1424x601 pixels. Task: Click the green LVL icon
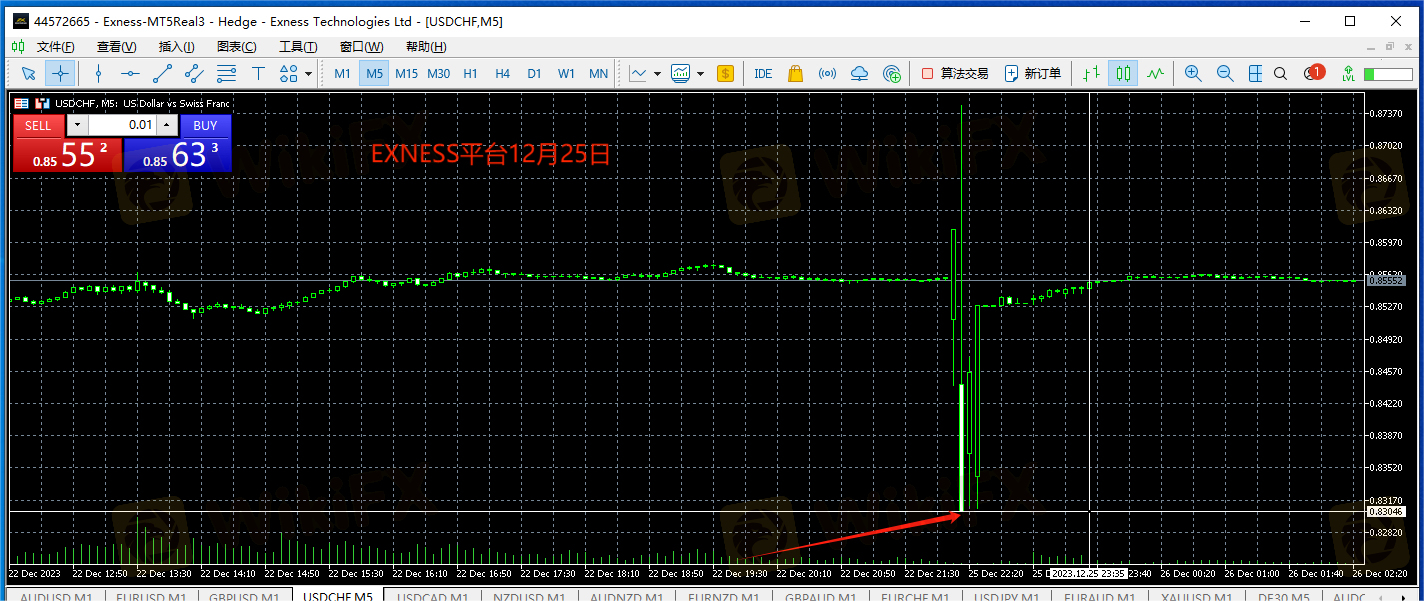coord(1348,73)
